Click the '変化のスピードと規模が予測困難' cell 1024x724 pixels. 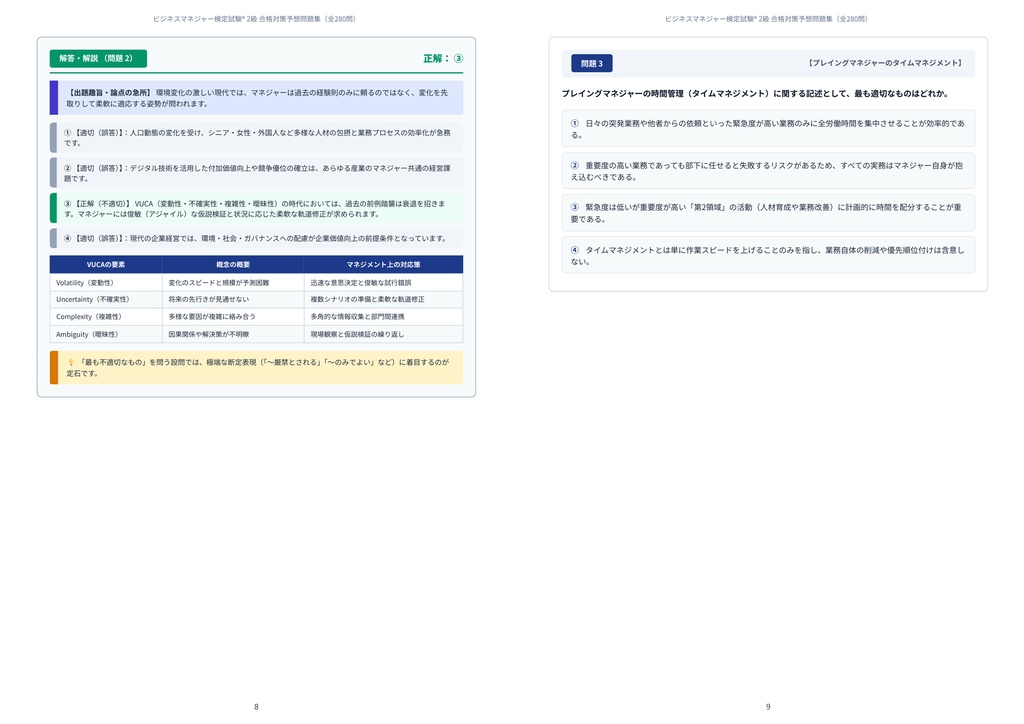pos(232,283)
